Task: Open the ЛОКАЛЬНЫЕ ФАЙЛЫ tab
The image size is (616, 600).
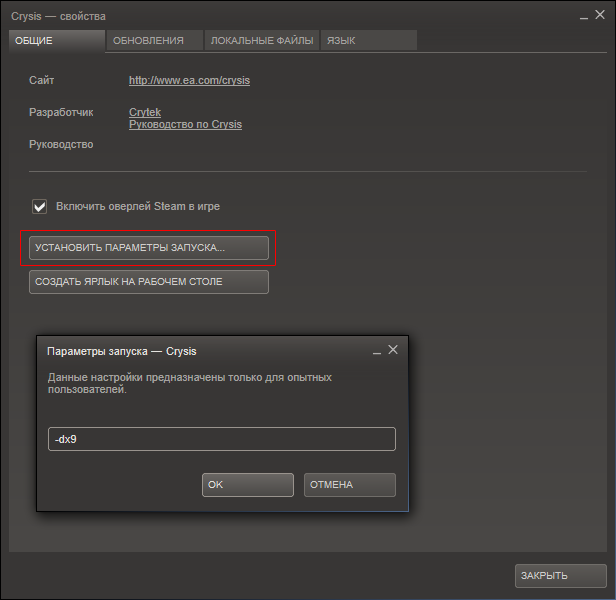Action: [x=262, y=40]
